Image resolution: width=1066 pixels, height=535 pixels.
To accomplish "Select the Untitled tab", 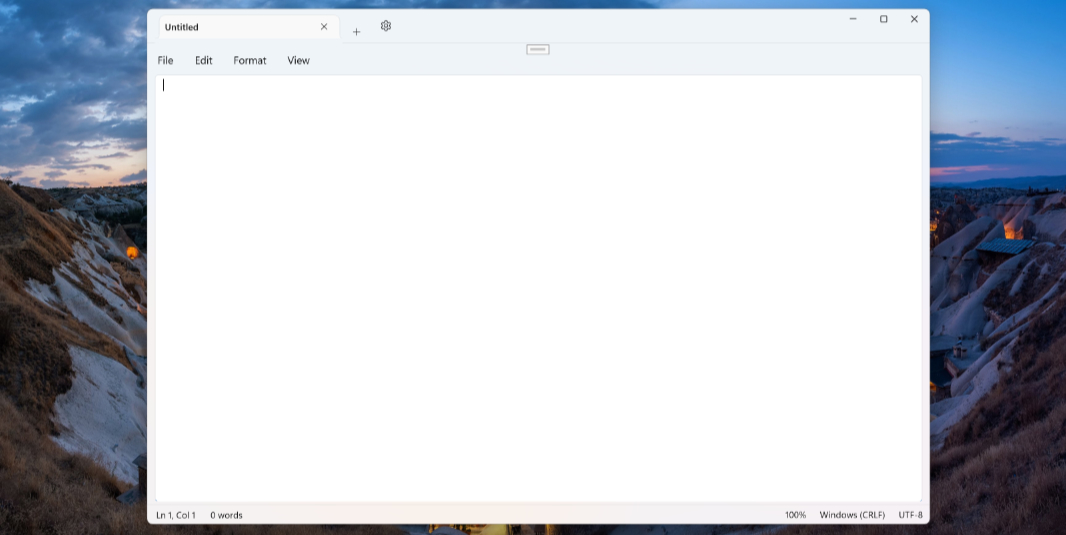I will coord(249,27).
